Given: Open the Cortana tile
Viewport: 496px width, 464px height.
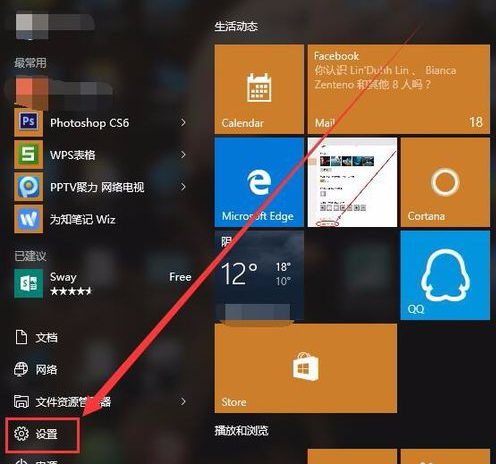Looking at the screenshot, I should (445, 182).
